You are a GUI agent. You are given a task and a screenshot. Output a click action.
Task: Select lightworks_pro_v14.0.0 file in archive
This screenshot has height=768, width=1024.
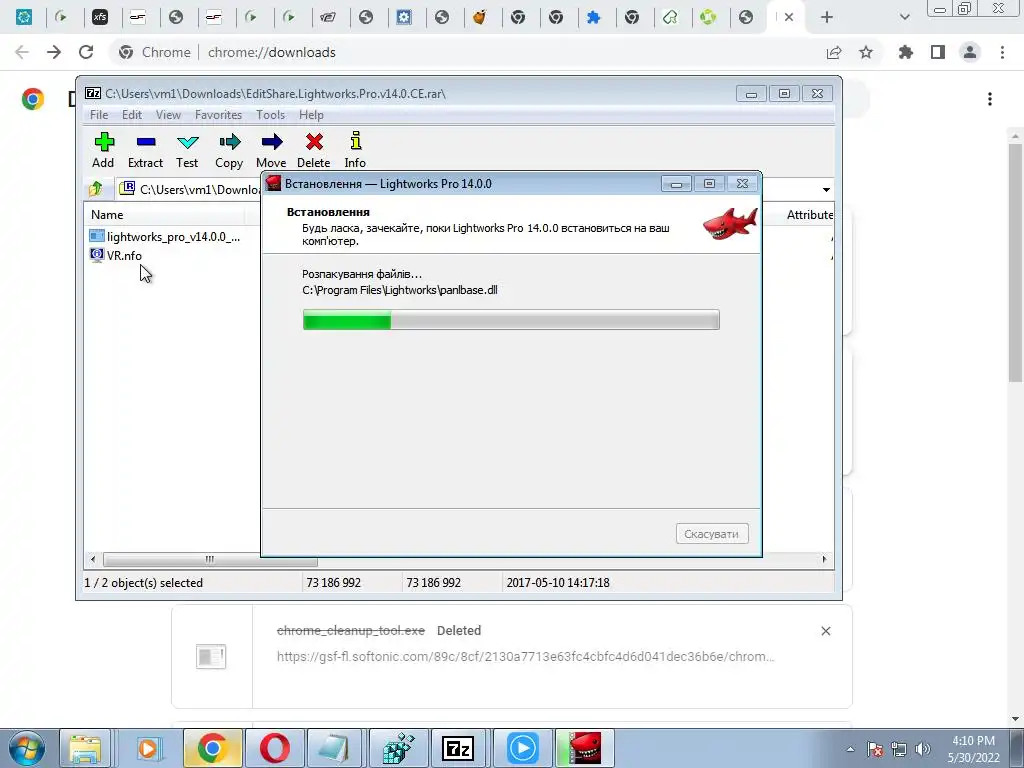click(165, 236)
